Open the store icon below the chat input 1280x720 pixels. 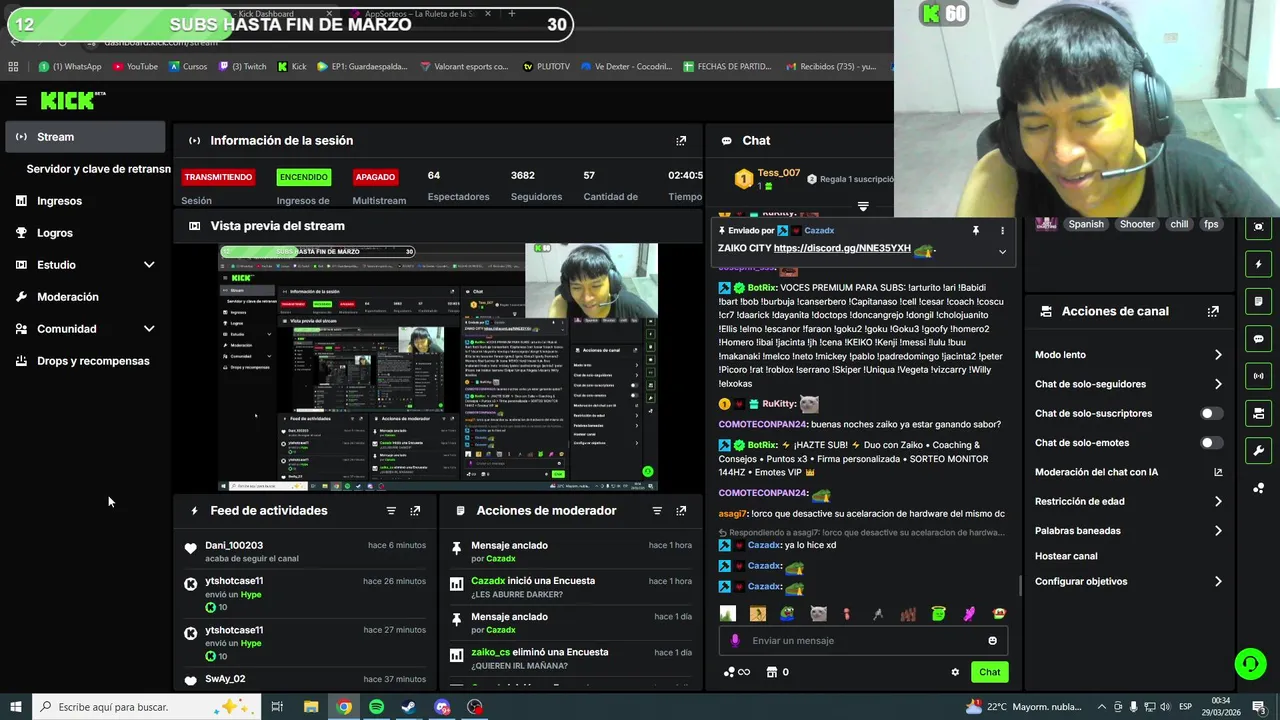772,672
